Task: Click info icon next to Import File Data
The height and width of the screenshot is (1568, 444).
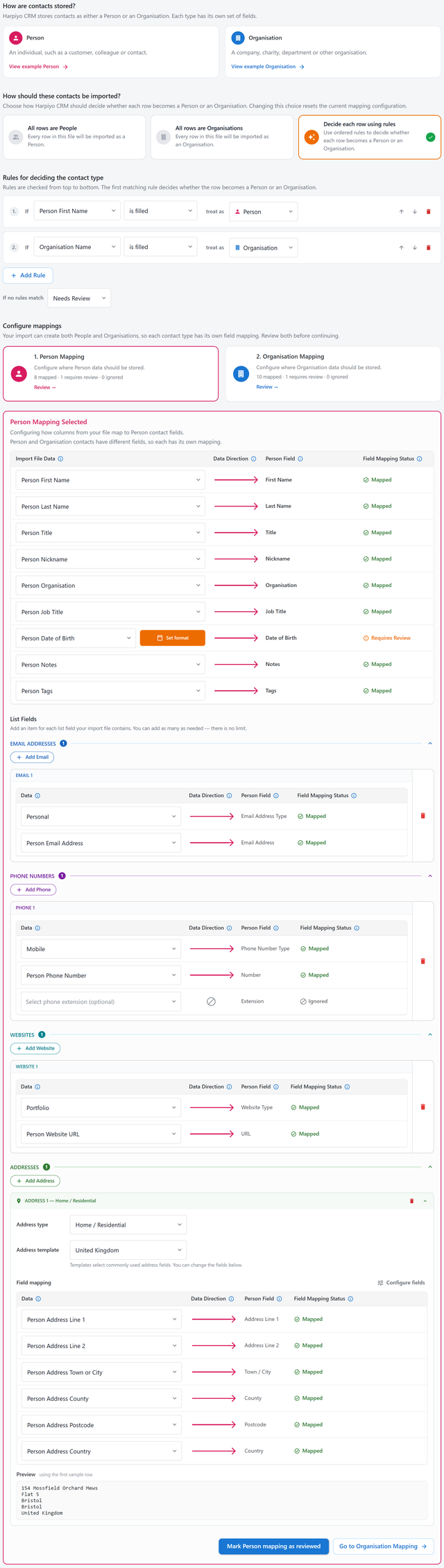Action: [x=60, y=459]
